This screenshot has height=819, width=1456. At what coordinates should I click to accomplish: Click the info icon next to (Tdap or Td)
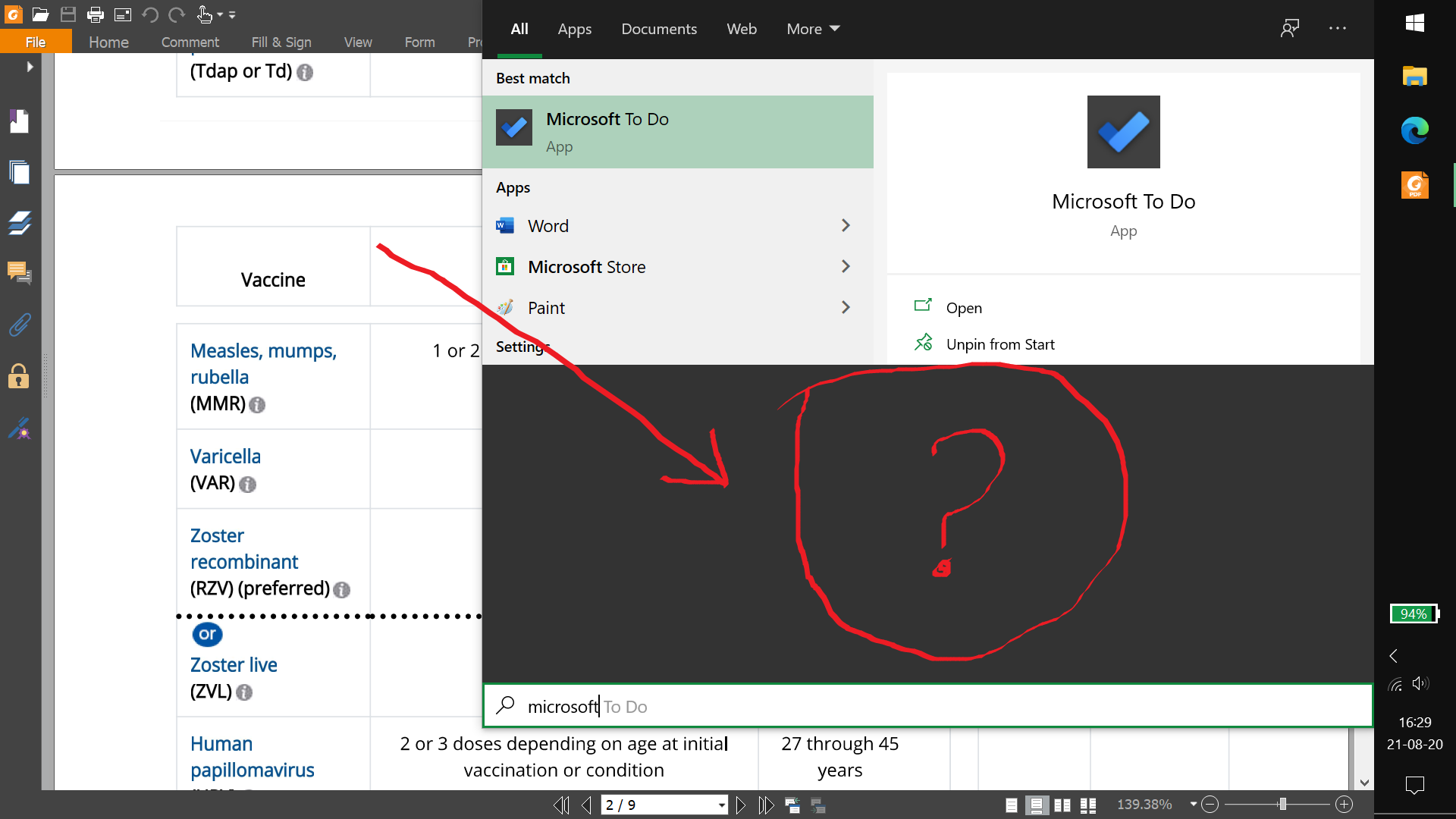coord(305,73)
